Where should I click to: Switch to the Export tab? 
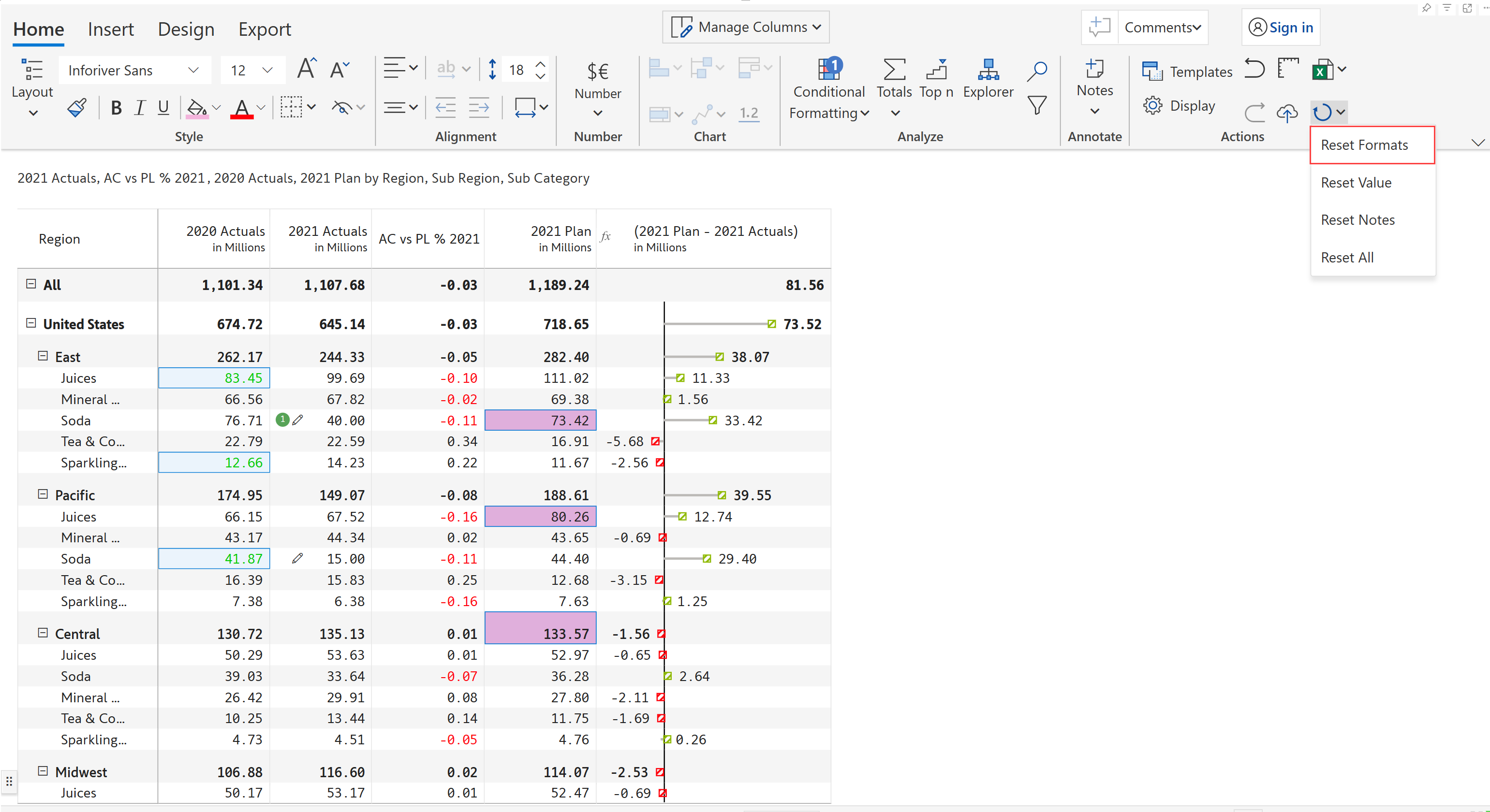265,29
